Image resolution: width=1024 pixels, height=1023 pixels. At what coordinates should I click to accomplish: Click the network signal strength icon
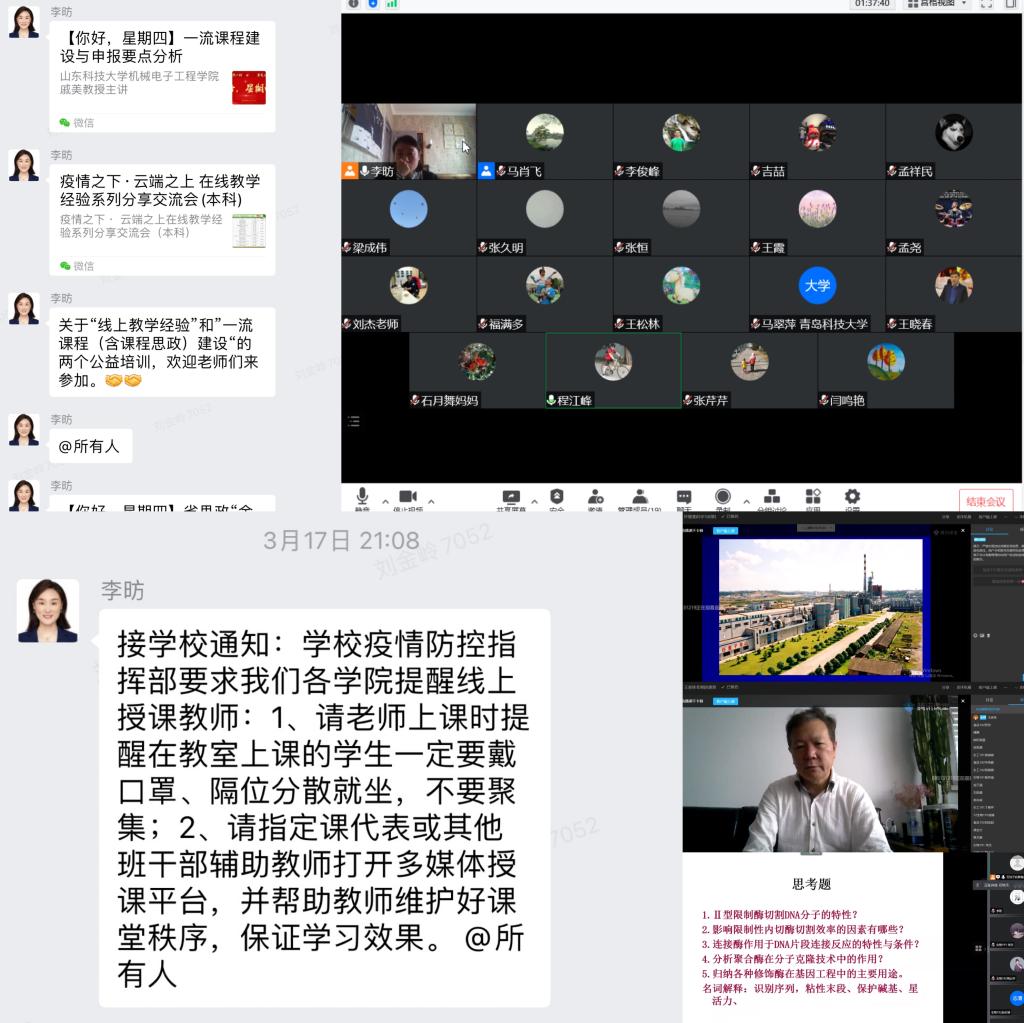click(x=392, y=4)
